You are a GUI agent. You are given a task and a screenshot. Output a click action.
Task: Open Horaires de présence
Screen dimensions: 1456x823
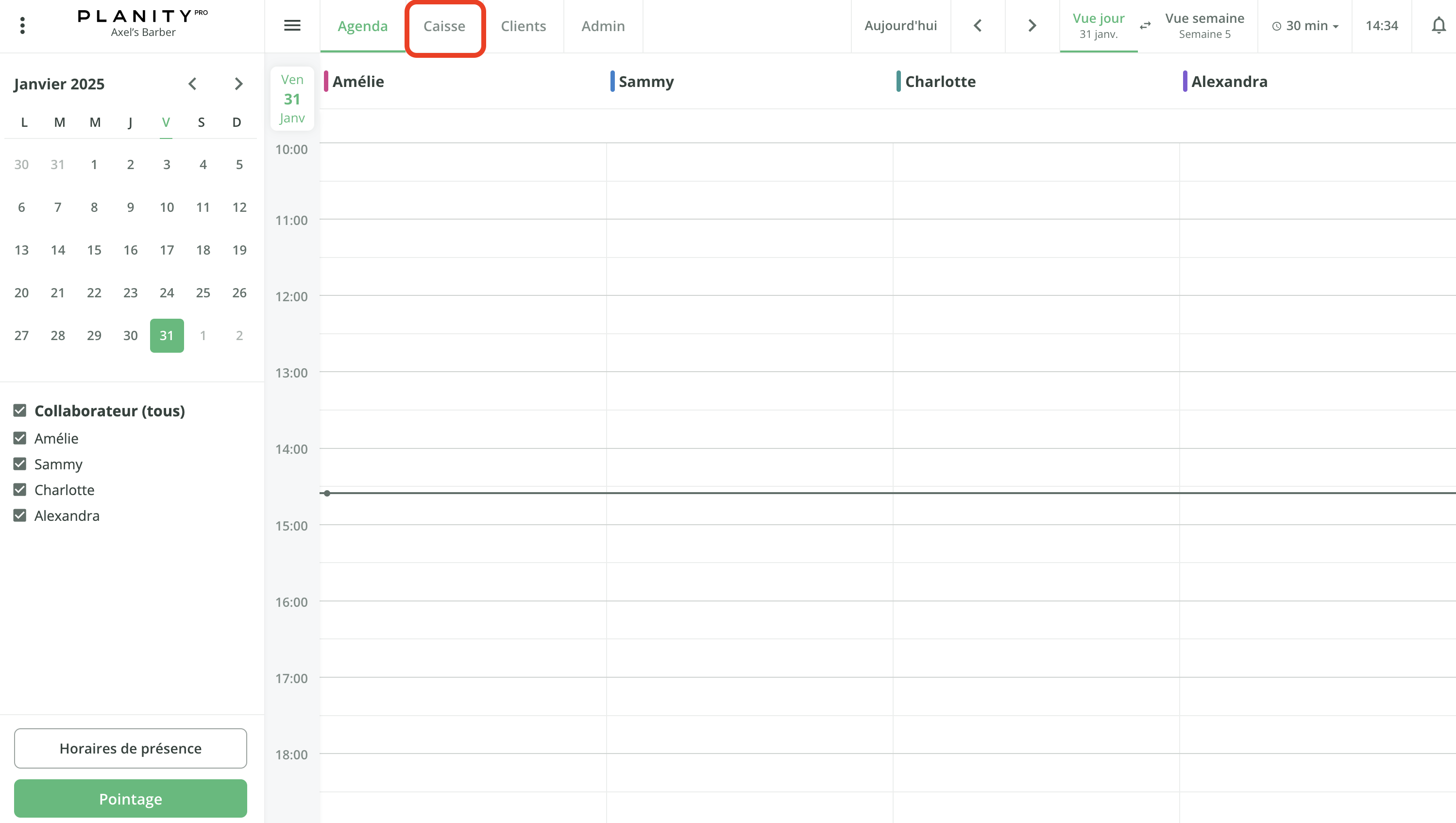130,748
